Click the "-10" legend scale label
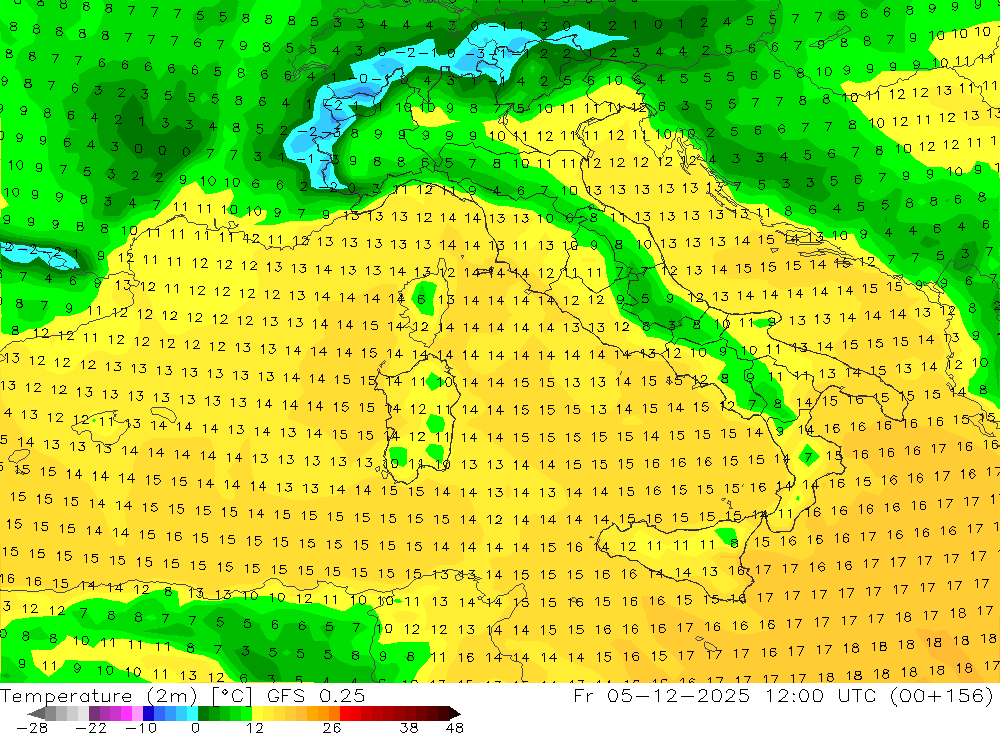This screenshot has width=1000, height=733. click(141, 728)
